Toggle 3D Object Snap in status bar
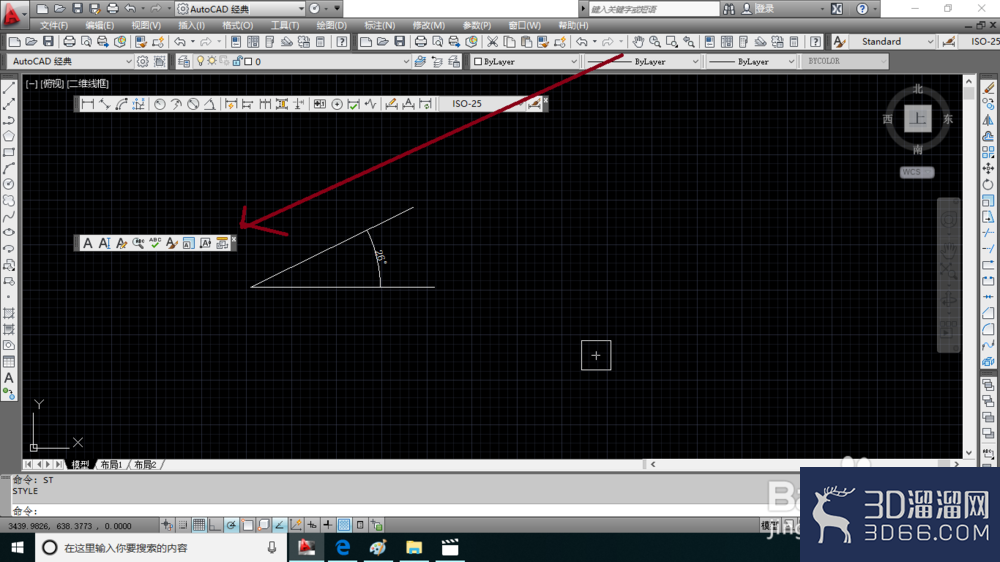 [x=263, y=526]
